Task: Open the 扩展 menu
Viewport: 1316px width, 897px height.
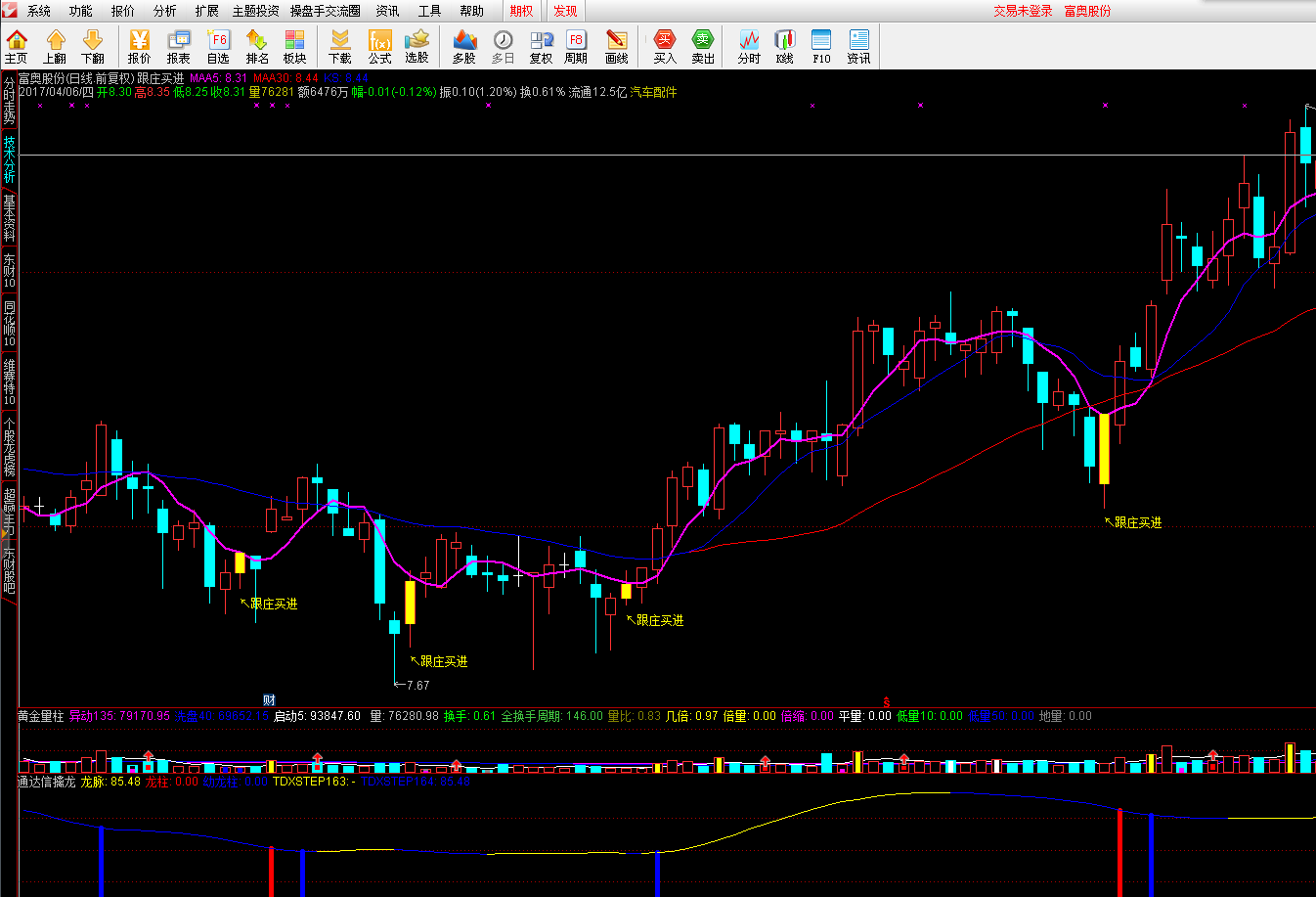Action: (x=206, y=11)
